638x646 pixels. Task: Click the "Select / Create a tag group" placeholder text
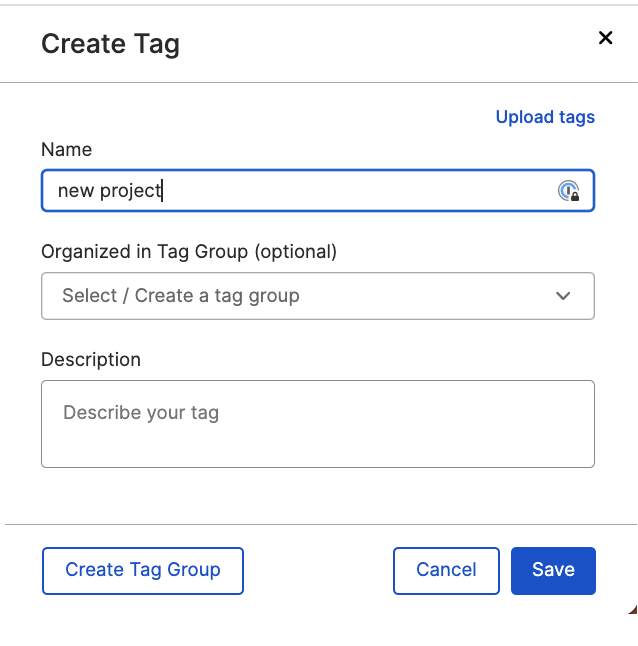pyautogui.click(x=180, y=296)
